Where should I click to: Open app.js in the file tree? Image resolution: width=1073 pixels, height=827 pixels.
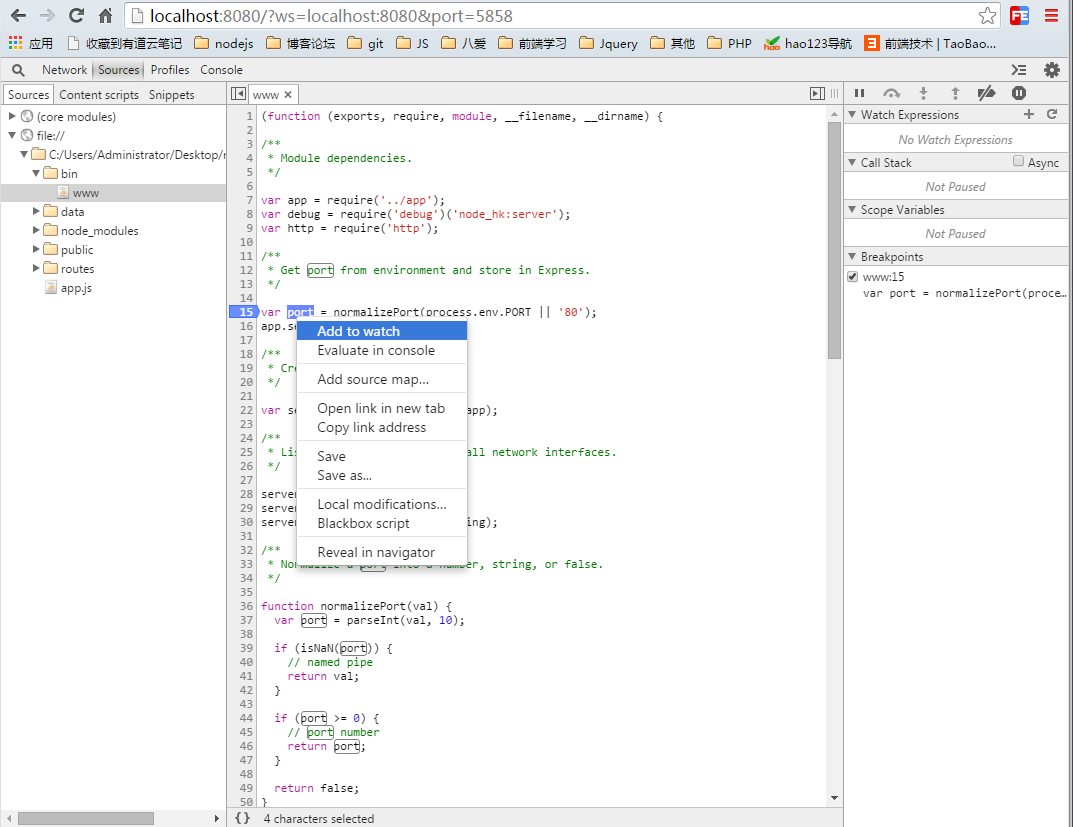[76, 288]
